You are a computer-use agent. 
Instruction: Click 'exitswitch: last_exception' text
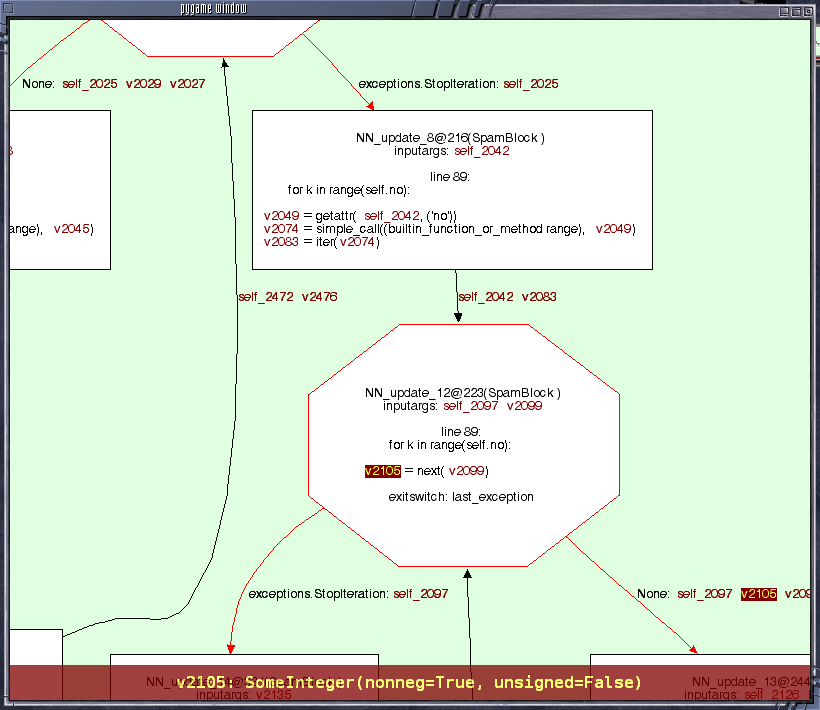click(461, 497)
